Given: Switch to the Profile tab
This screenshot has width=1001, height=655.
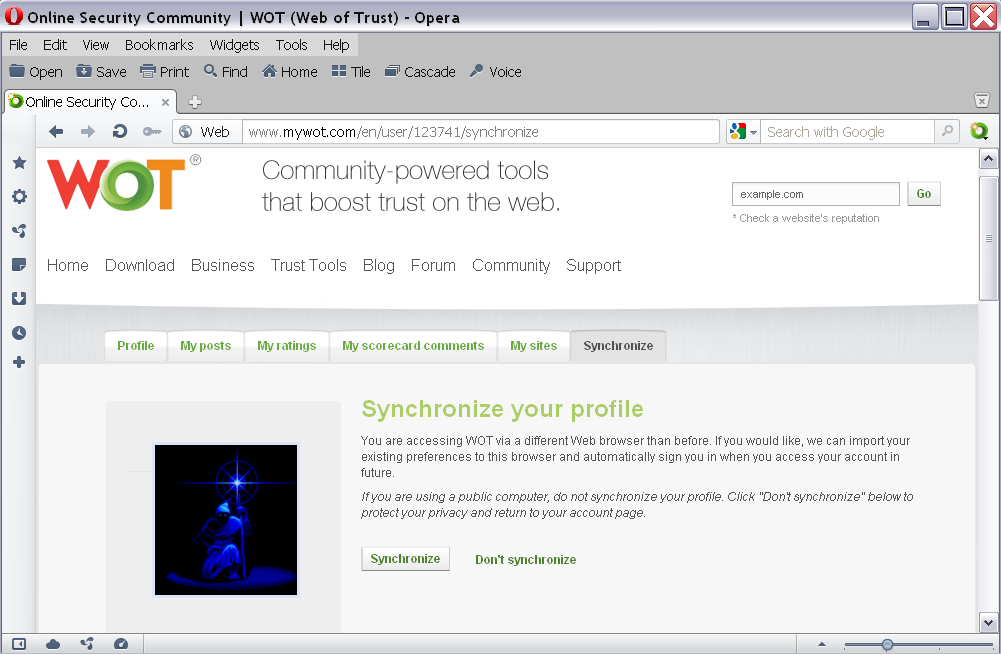Looking at the screenshot, I should pyautogui.click(x=135, y=346).
